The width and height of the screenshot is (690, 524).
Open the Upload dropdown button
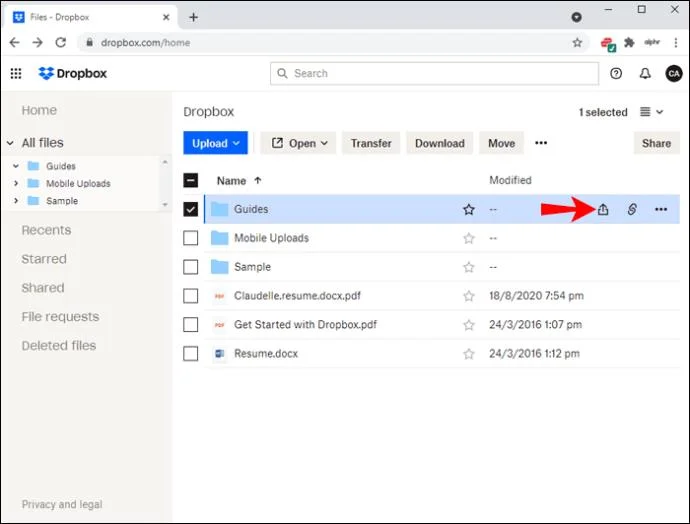(x=216, y=143)
